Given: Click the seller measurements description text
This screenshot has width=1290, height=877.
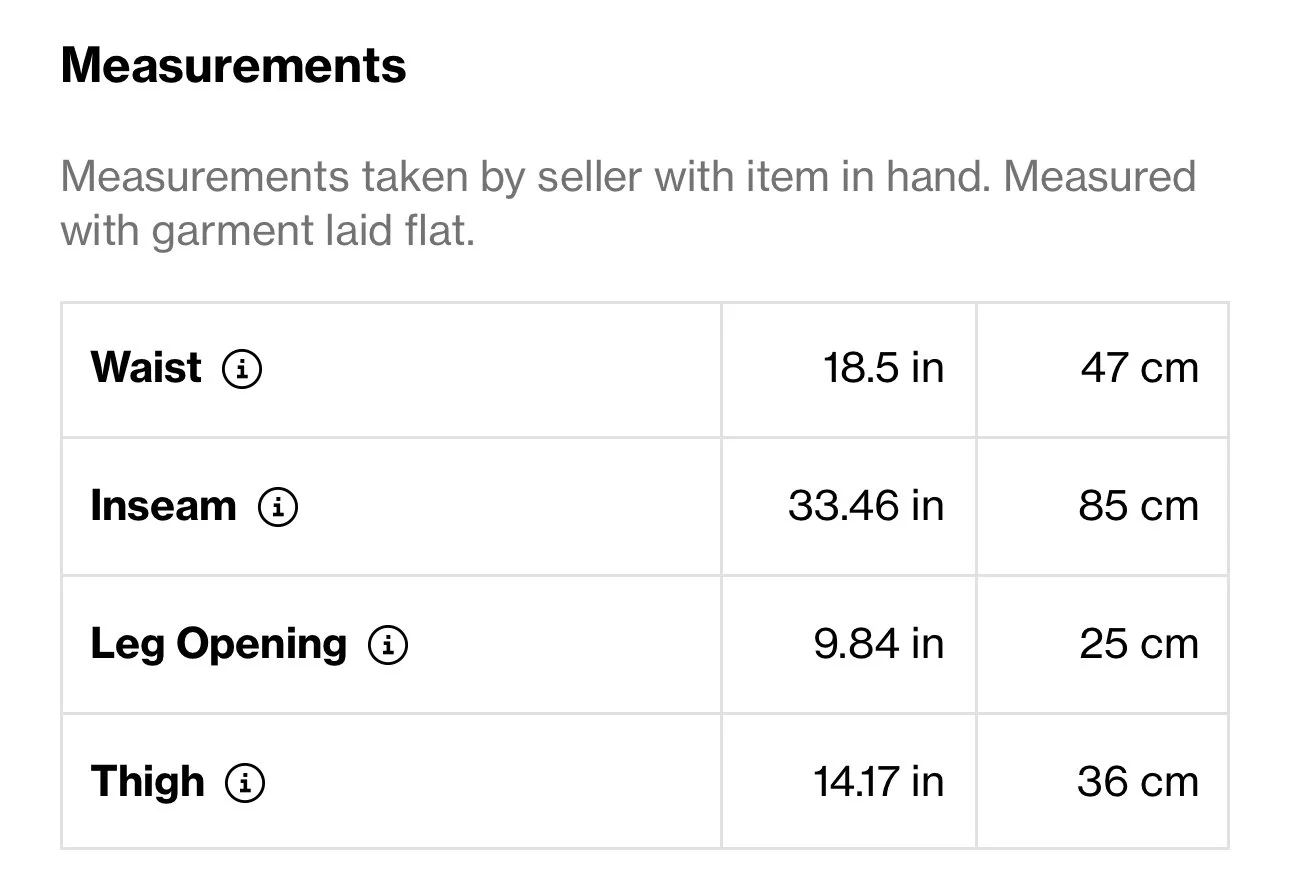Looking at the screenshot, I should pyautogui.click(x=628, y=205).
